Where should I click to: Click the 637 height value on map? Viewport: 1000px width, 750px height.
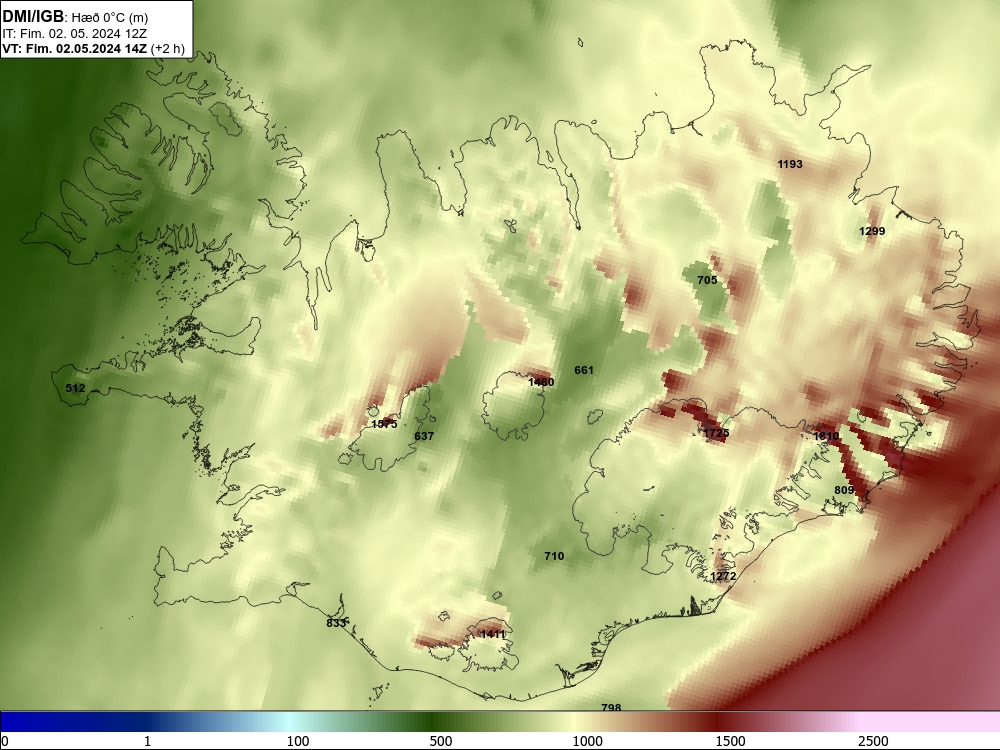pos(423,436)
